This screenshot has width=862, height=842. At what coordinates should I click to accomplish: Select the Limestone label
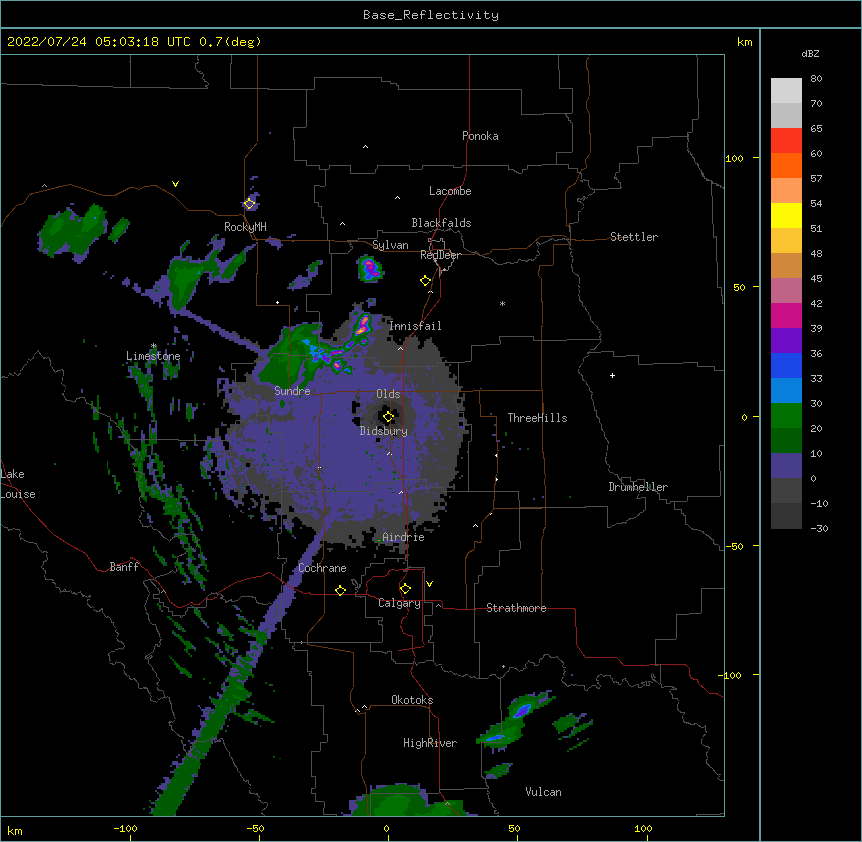pyautogui.click(x=153, y=356)
